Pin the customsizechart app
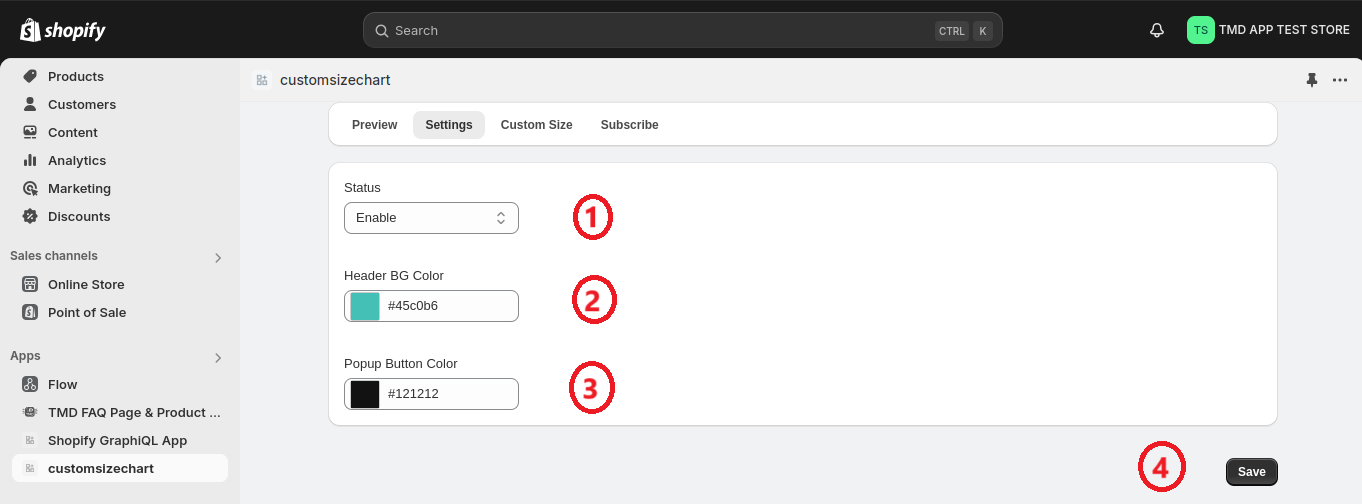This screenshot has height=504, width=1362. [1312, 80]
